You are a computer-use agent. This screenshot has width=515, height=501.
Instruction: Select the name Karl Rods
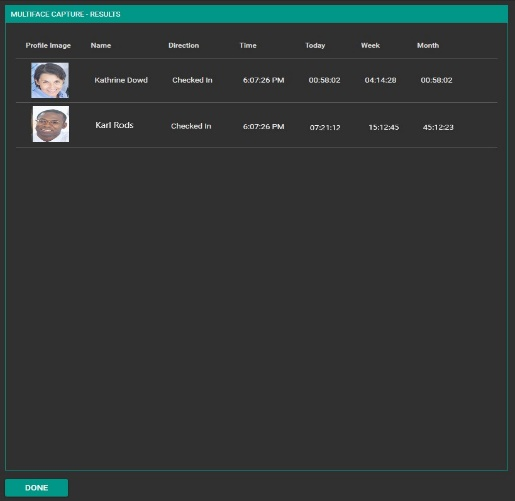114,125
